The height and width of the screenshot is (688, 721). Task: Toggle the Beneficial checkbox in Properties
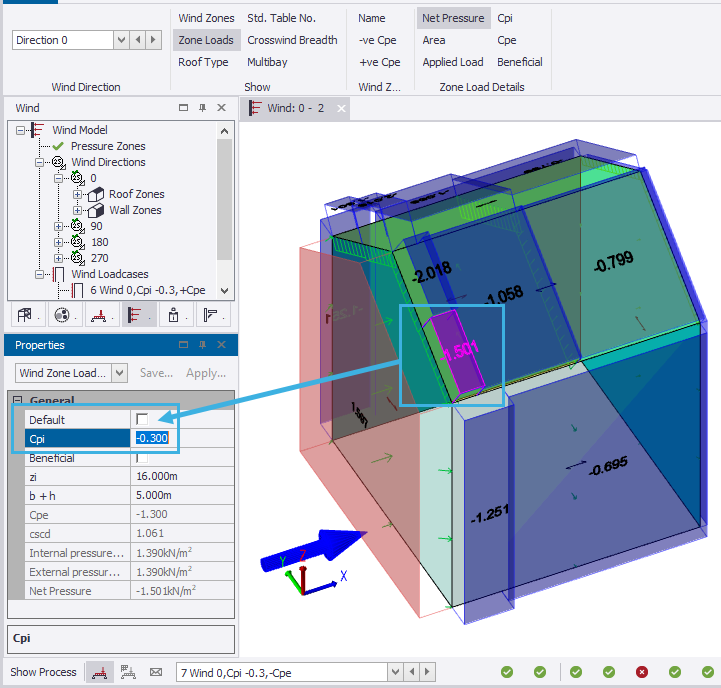142,457
